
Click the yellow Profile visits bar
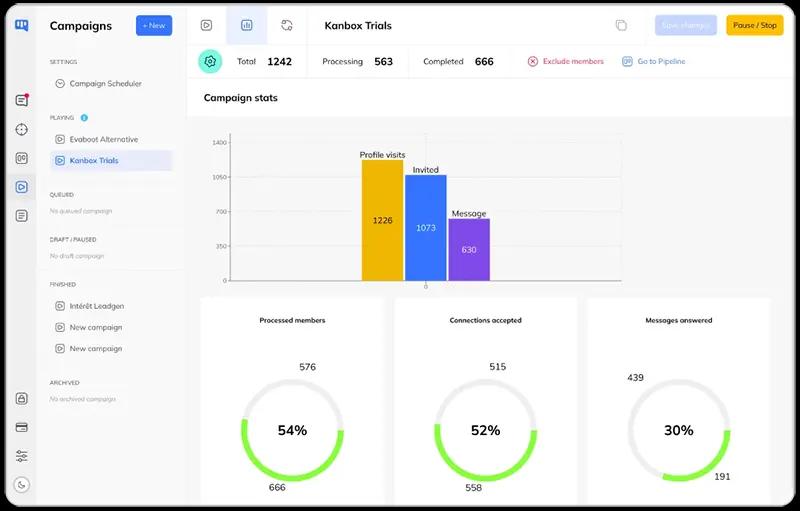[383, 220]
